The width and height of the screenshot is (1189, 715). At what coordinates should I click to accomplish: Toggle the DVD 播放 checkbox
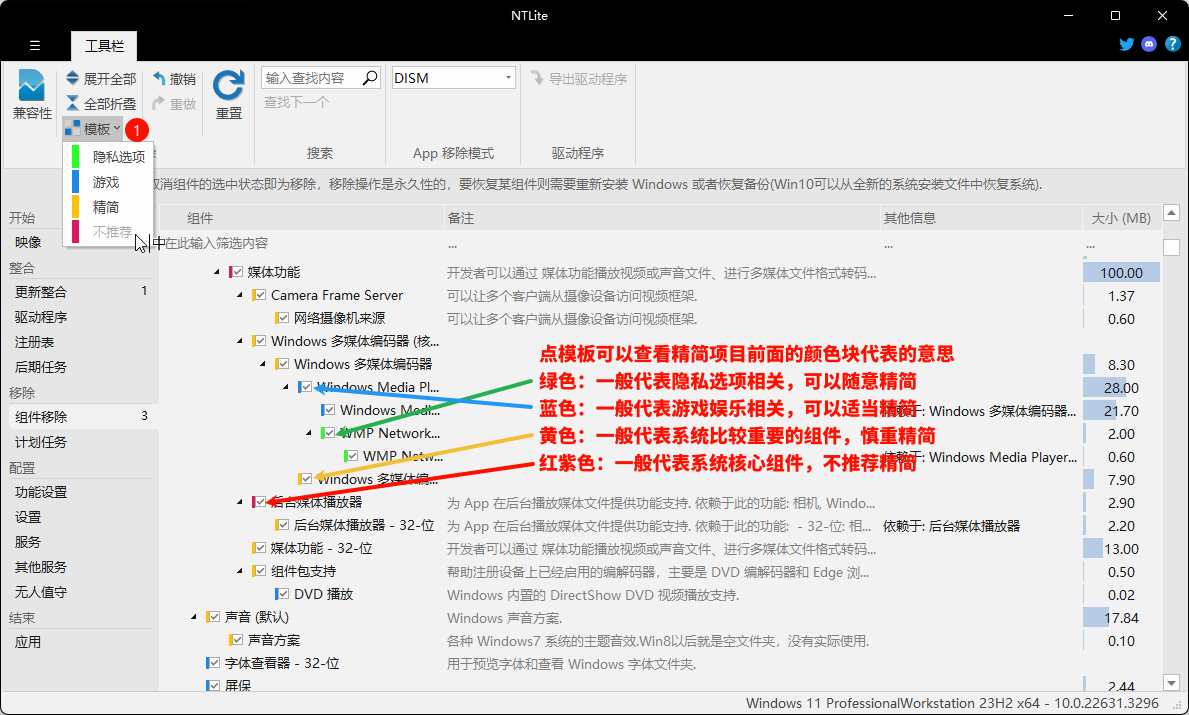point(283,594)
